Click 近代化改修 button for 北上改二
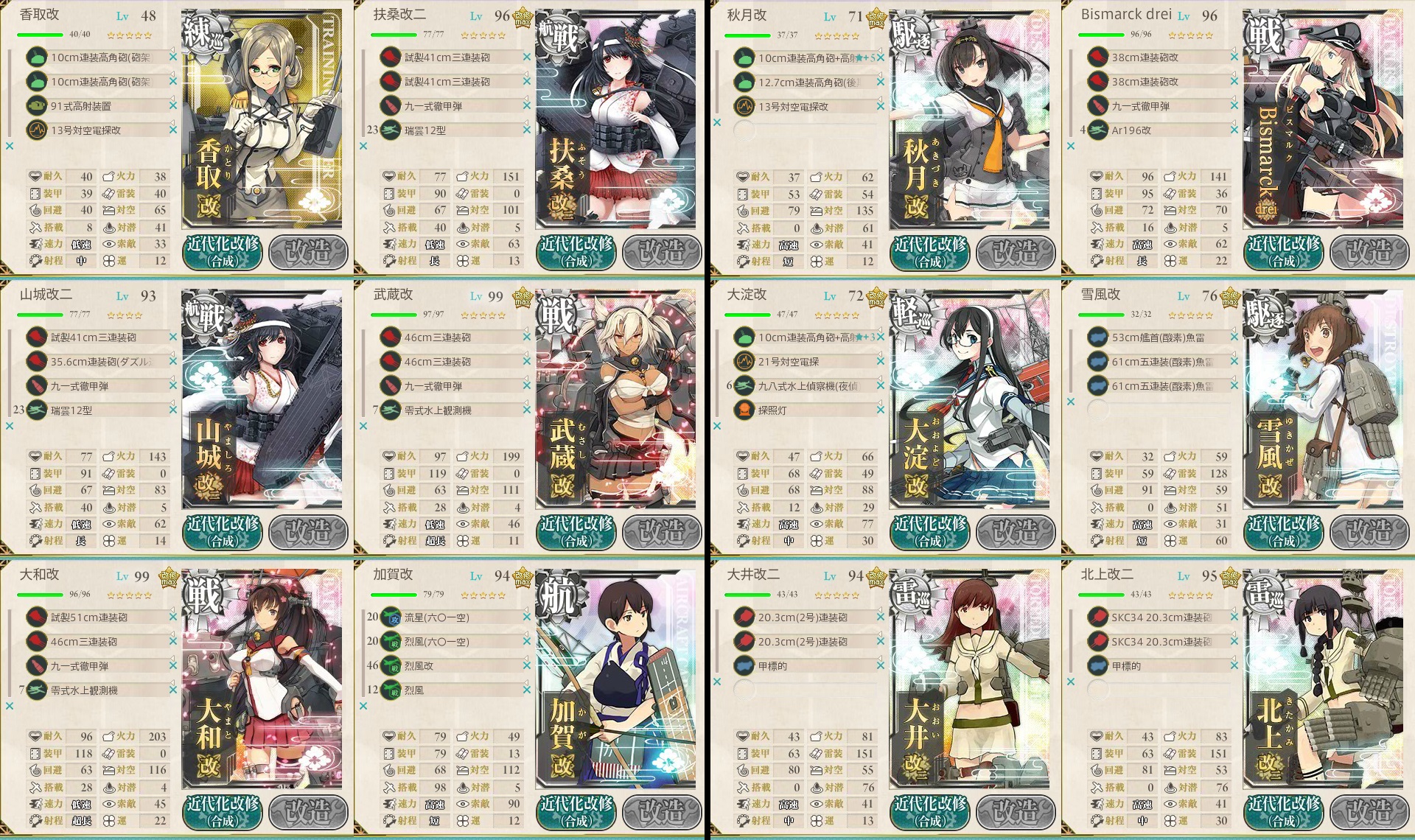 pyautogui.click(x=1284, y=812)
